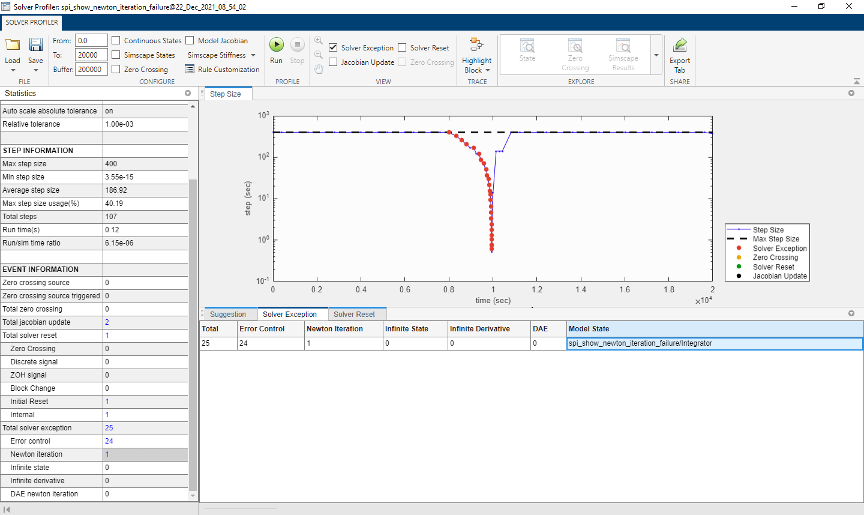Click the Export Tab icon
The height and width of the screenshot is (515, 864).
(680, 46)
